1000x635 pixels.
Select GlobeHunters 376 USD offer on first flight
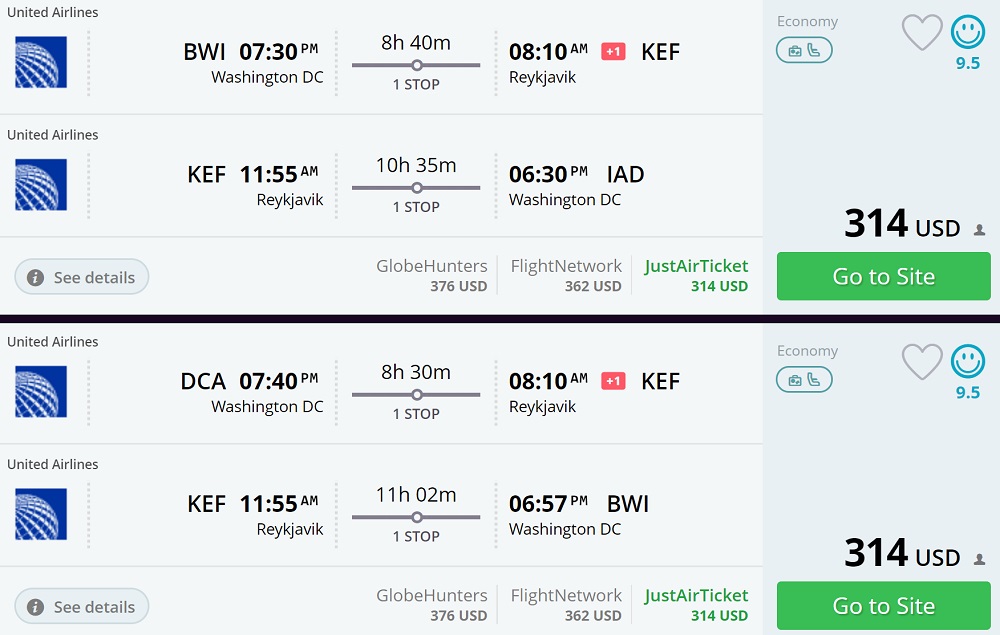click(x=431, y=275)
